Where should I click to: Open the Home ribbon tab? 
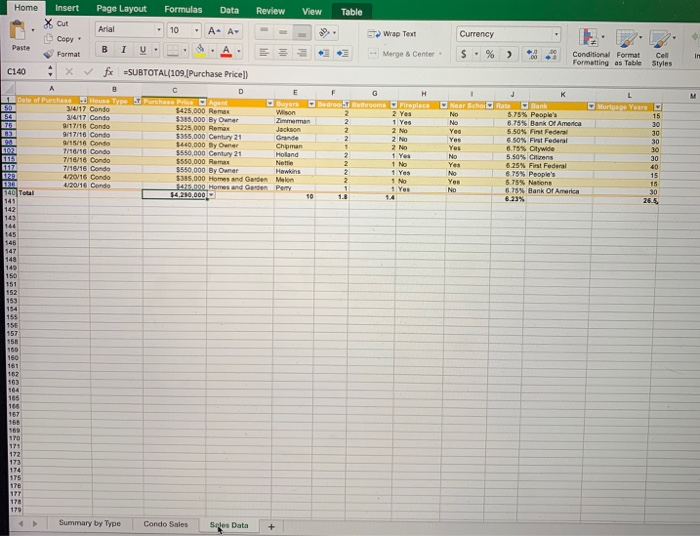coord(26,8)
